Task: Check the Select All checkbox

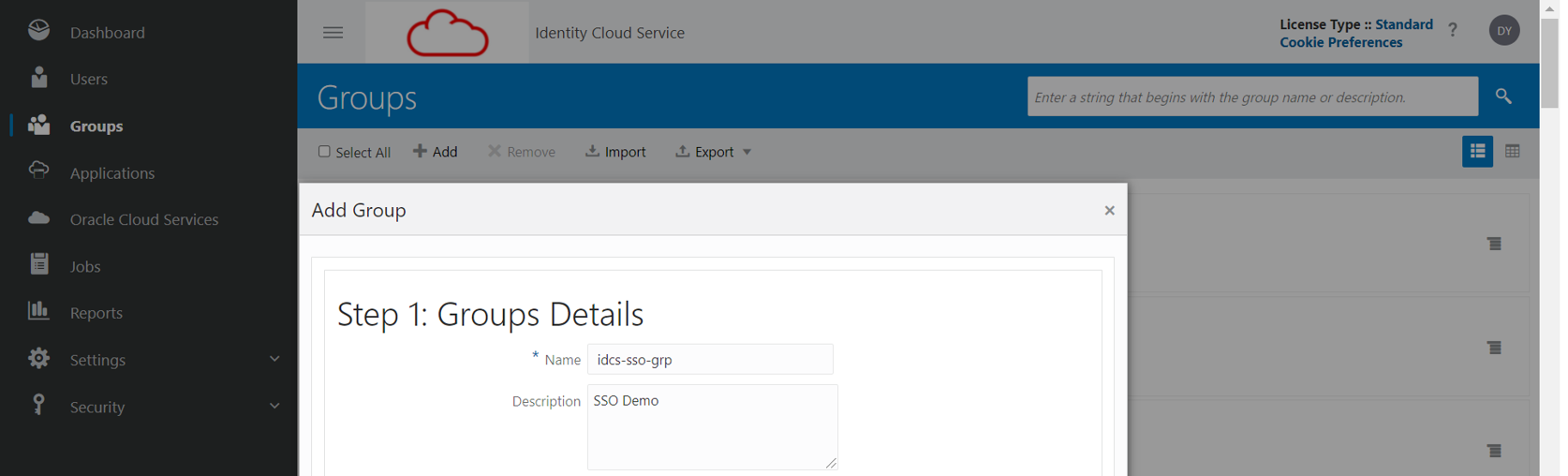Action: pyautogui.click(x=324, y=151)
